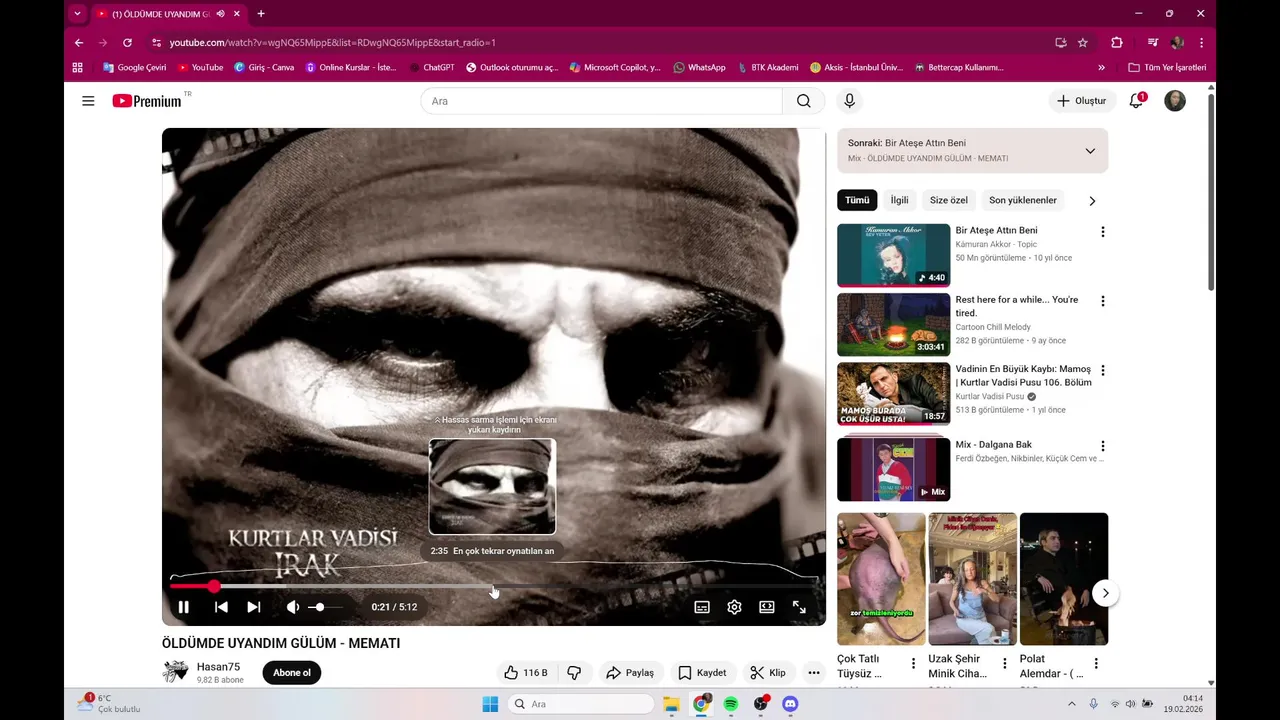Dislike the video with thumbs down
This screenshot has width=1280, height=720.
click(574, 673)
